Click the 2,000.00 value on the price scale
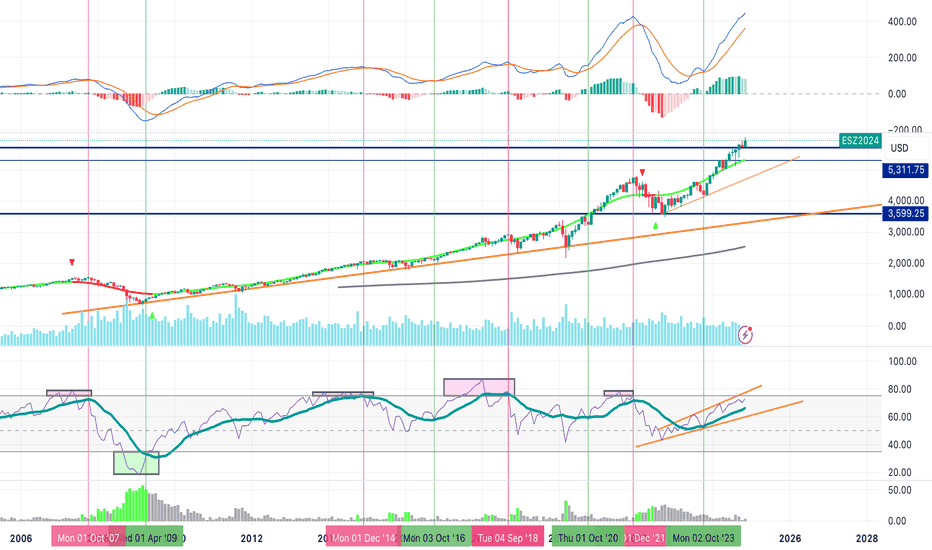This screenshot has width=932, height=550. click(906, 263)
